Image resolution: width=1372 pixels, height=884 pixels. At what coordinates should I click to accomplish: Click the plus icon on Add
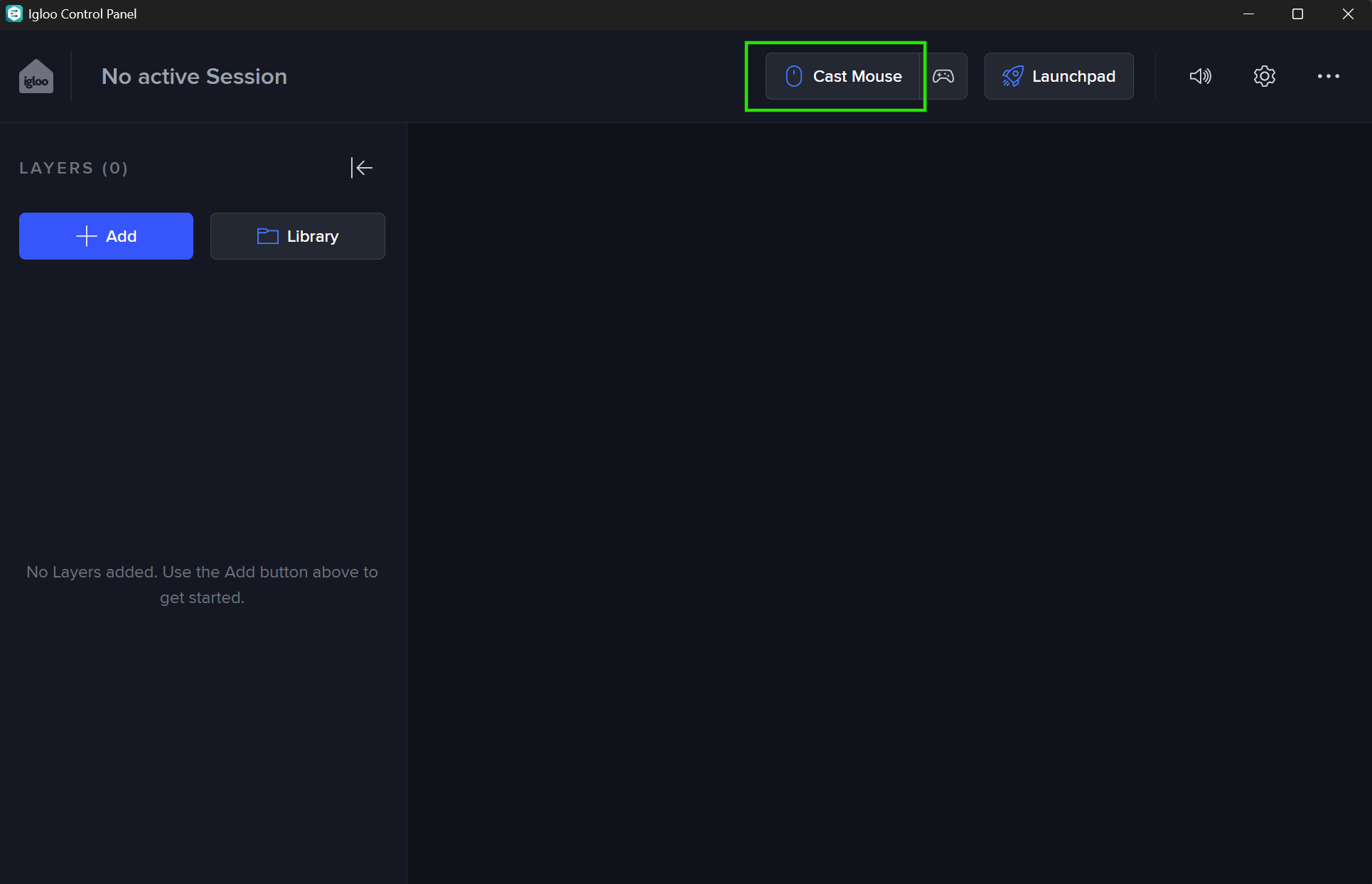(86, 236)
